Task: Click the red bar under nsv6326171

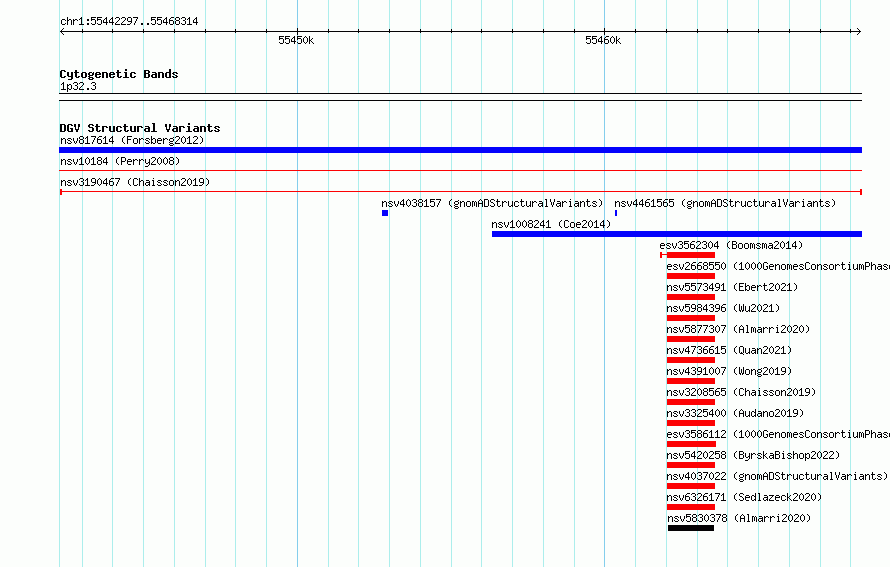Action: coord(691,507)
